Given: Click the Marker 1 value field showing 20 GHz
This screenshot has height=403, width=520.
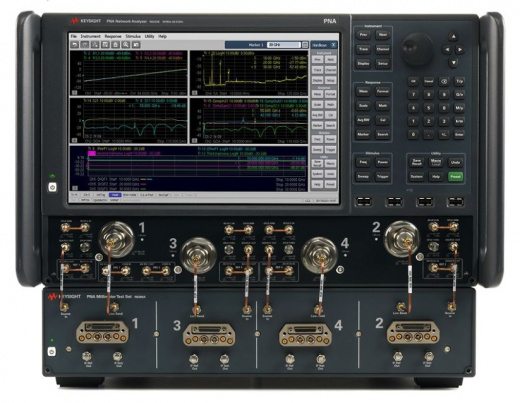Looking at the screenshot, I should tap(284, 45).
